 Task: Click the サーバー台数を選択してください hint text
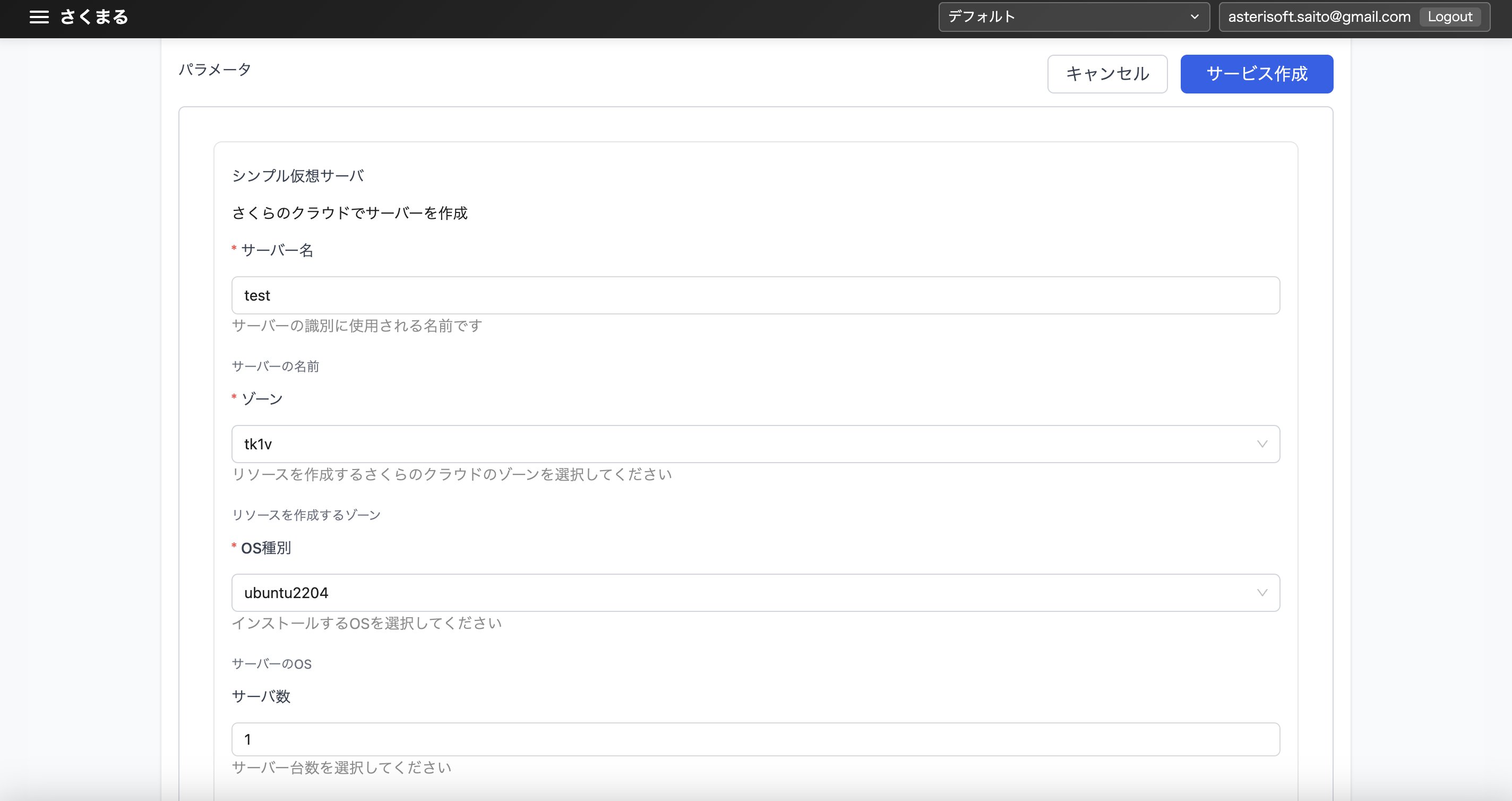click(x=341, y=767)
